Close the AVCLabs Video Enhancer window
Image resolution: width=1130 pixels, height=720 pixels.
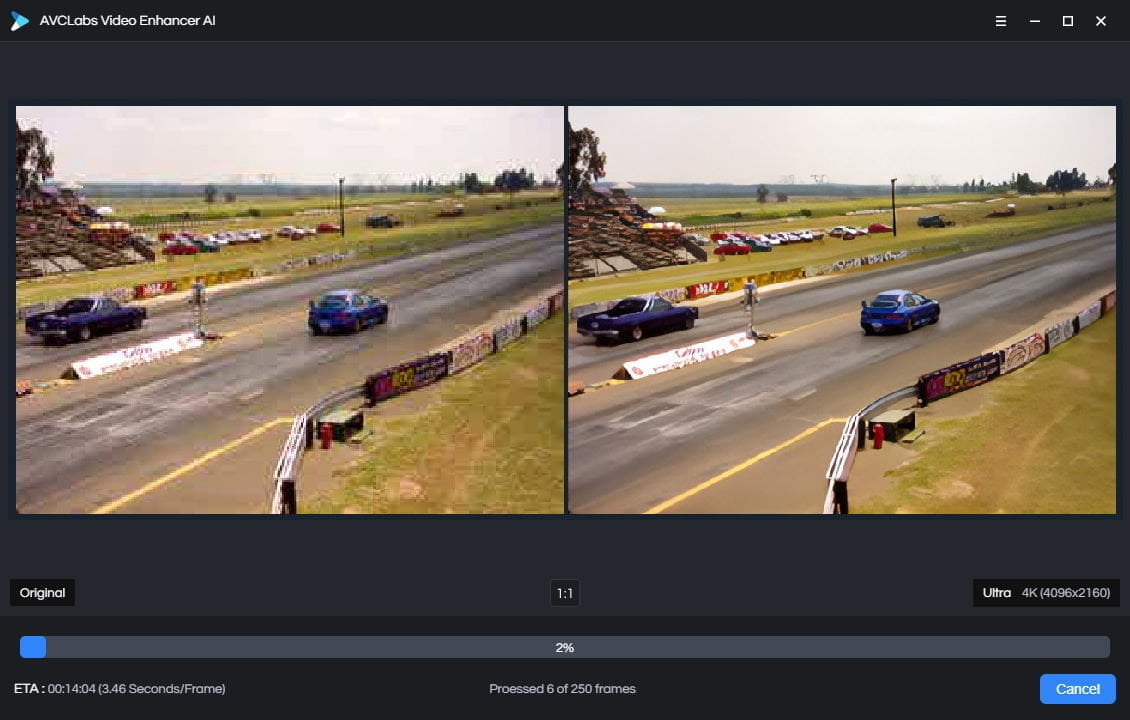[1100, 21]
